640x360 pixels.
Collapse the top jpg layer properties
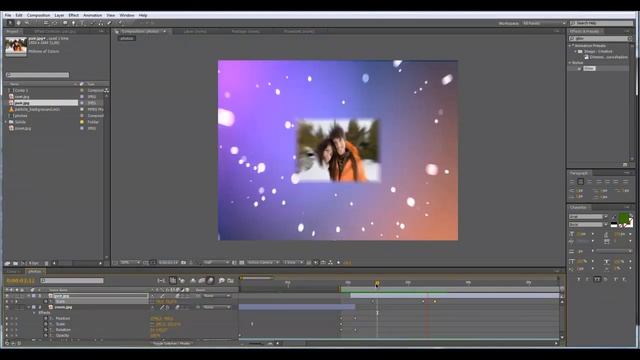(x=29, y=296)
